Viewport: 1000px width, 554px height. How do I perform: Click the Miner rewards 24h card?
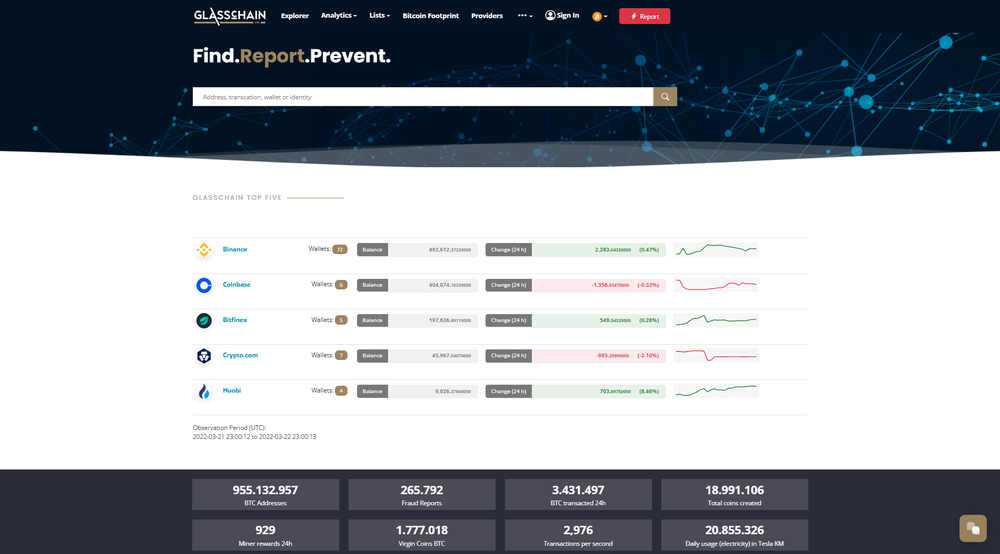click(x=265, y=535)
